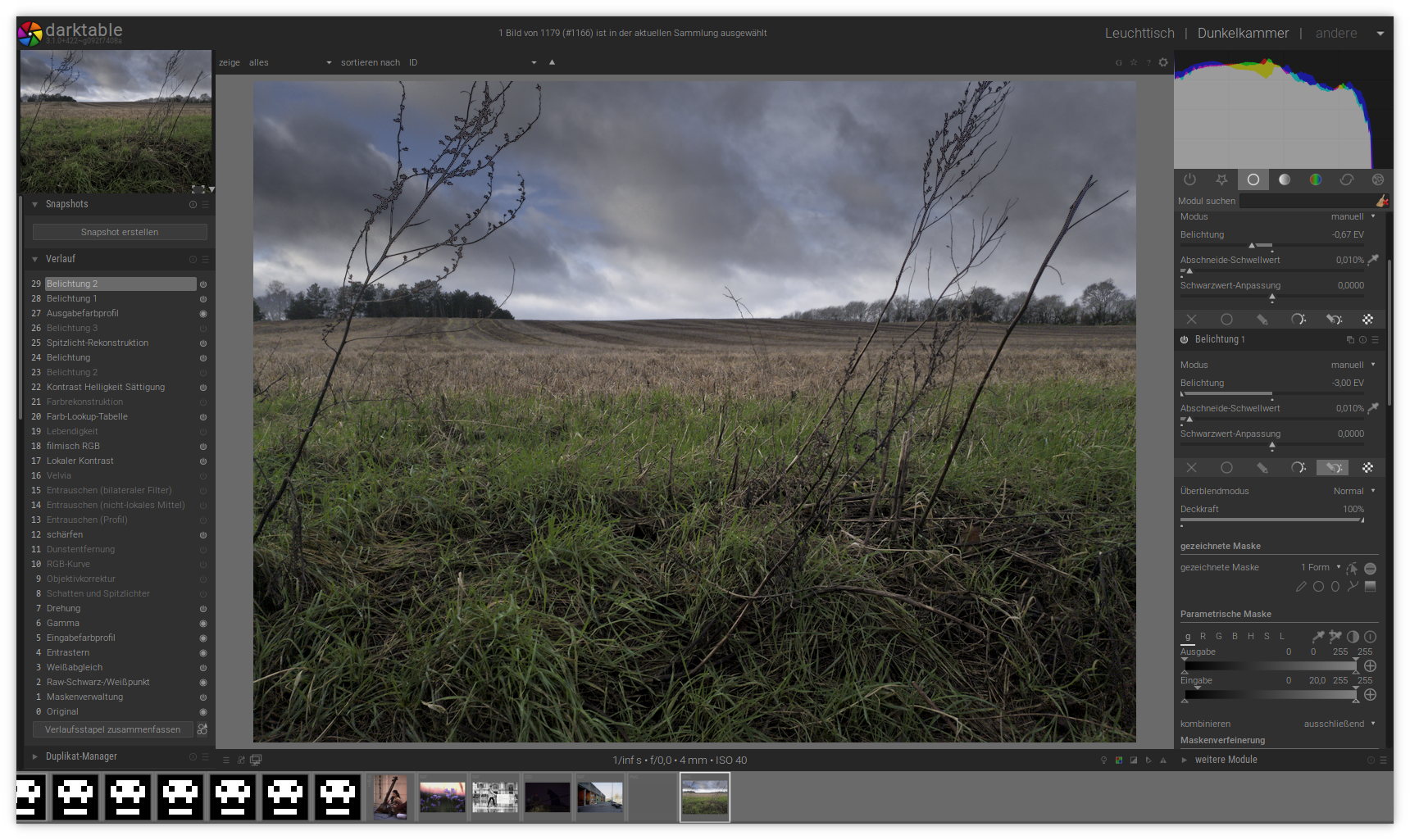
Task: Add path shape to drawn mask
Action: [1353, 587]
